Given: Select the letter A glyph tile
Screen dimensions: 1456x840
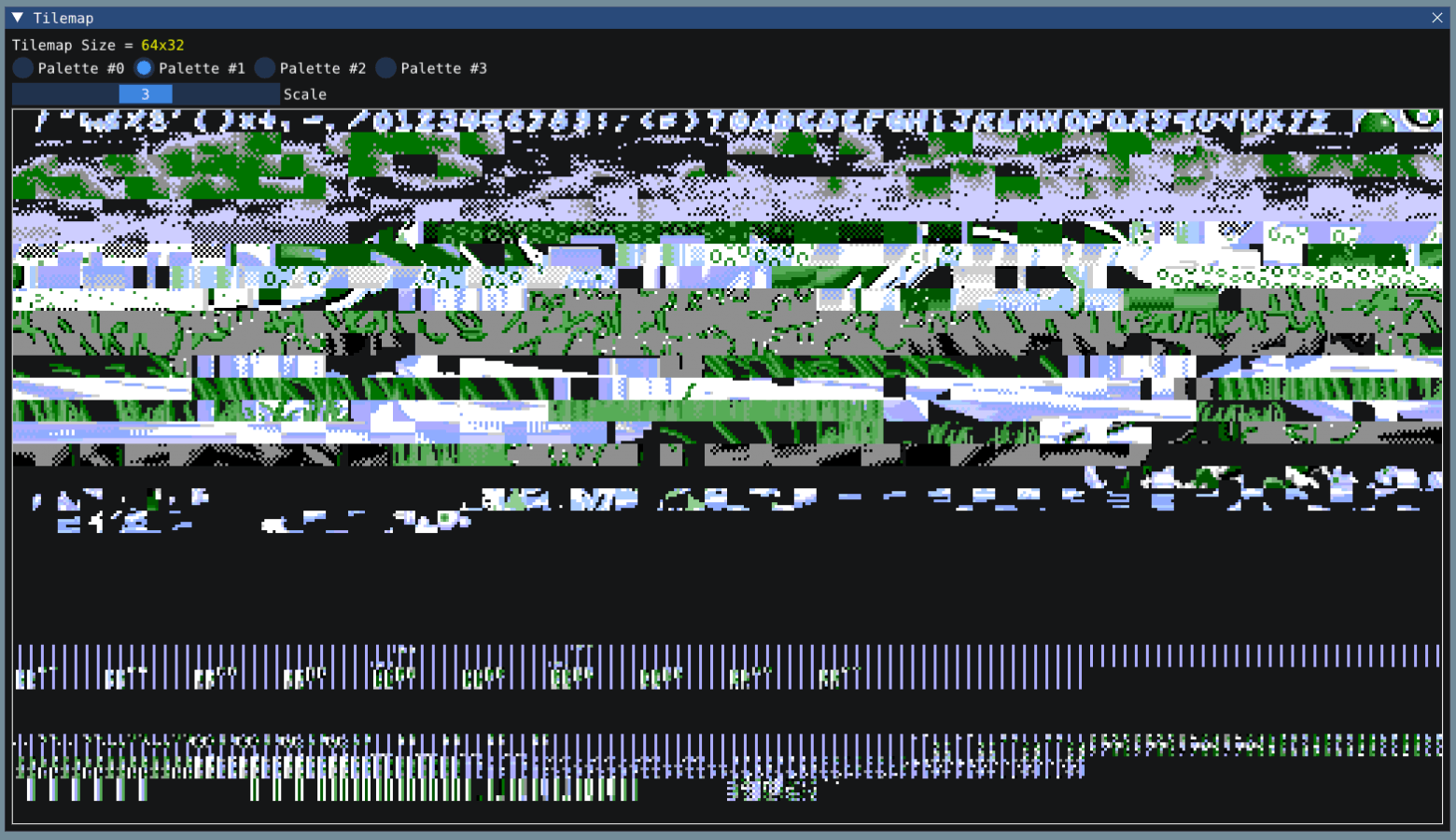Looking at the screenshot, I should [x=763, y=119].
